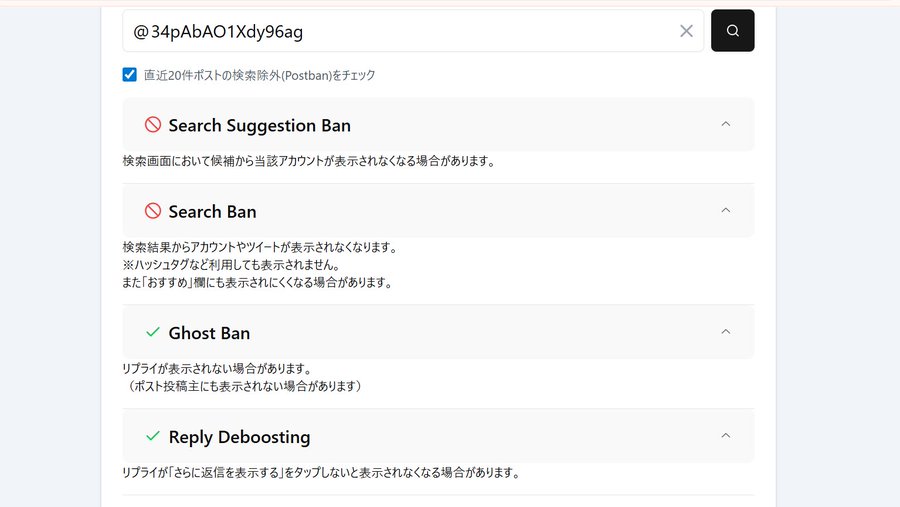
Task: Click the 直近20件ポストの検索除外 checkbox label
Action: (x=259, y=75)
